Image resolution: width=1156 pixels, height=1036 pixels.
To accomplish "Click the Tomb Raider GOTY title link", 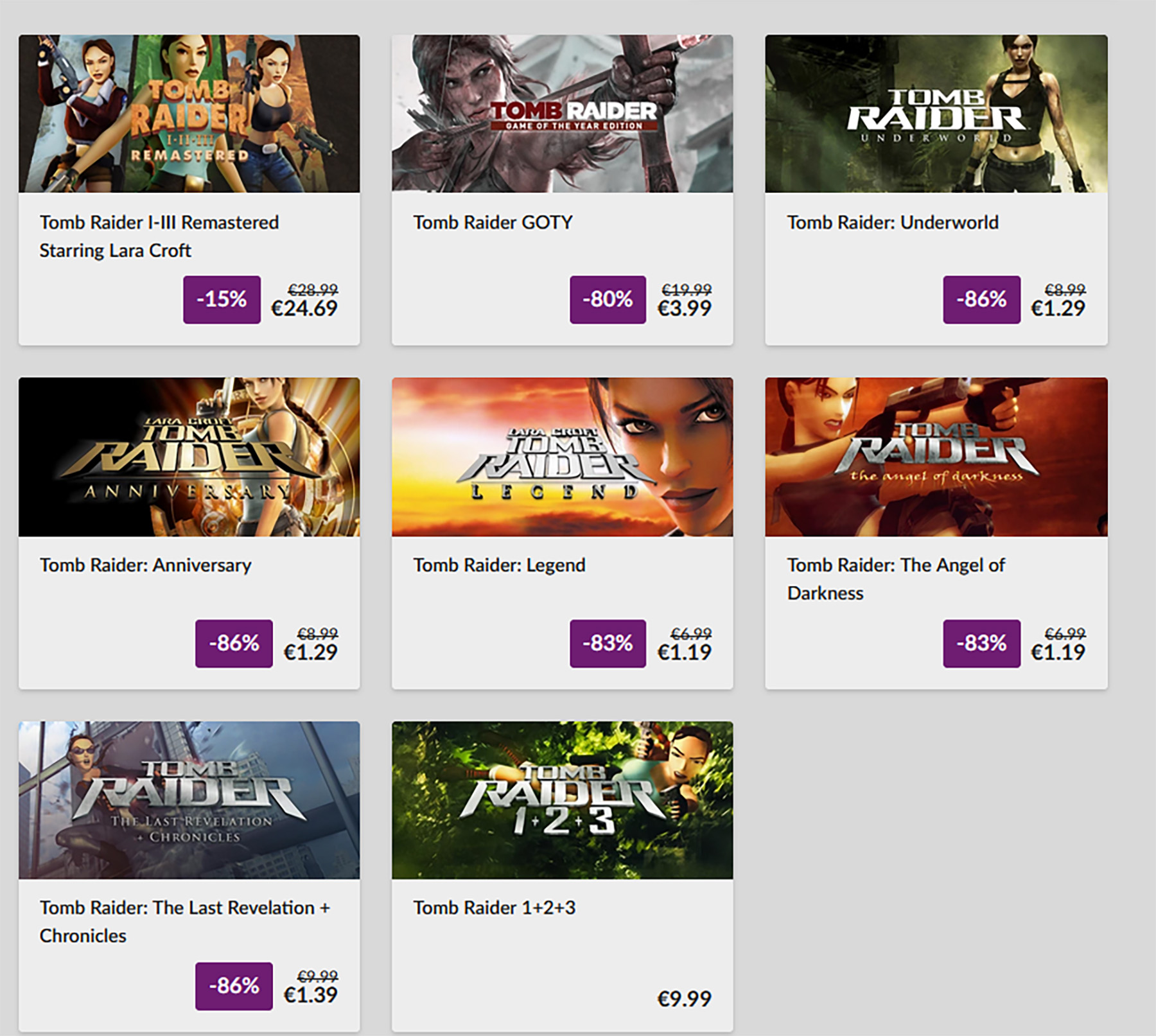I will click(493, 222).
